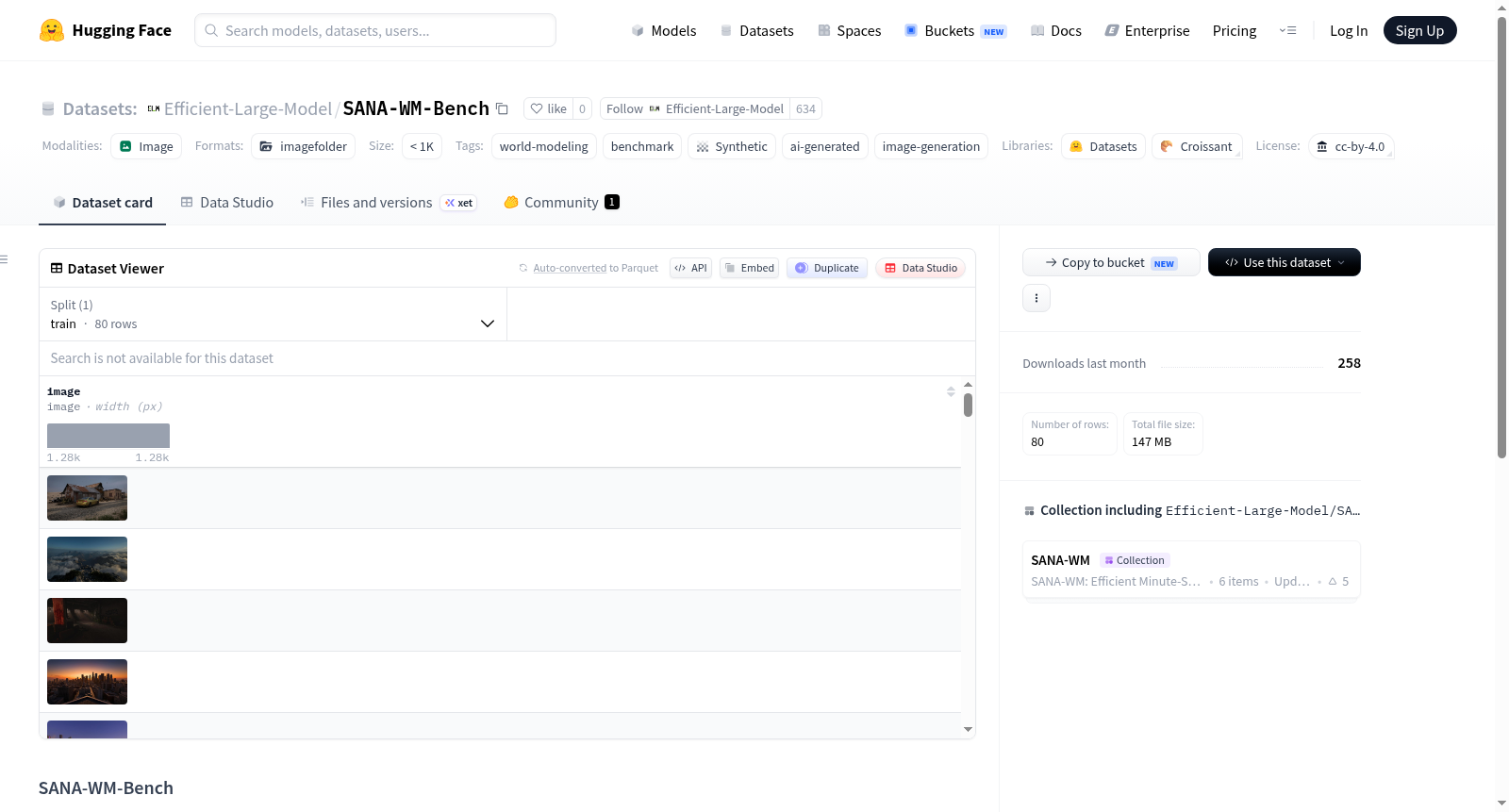This screenshot has width=1509, height=812.
Task: Copy dataset to bucket
Action: click(x=1111, y=262)
